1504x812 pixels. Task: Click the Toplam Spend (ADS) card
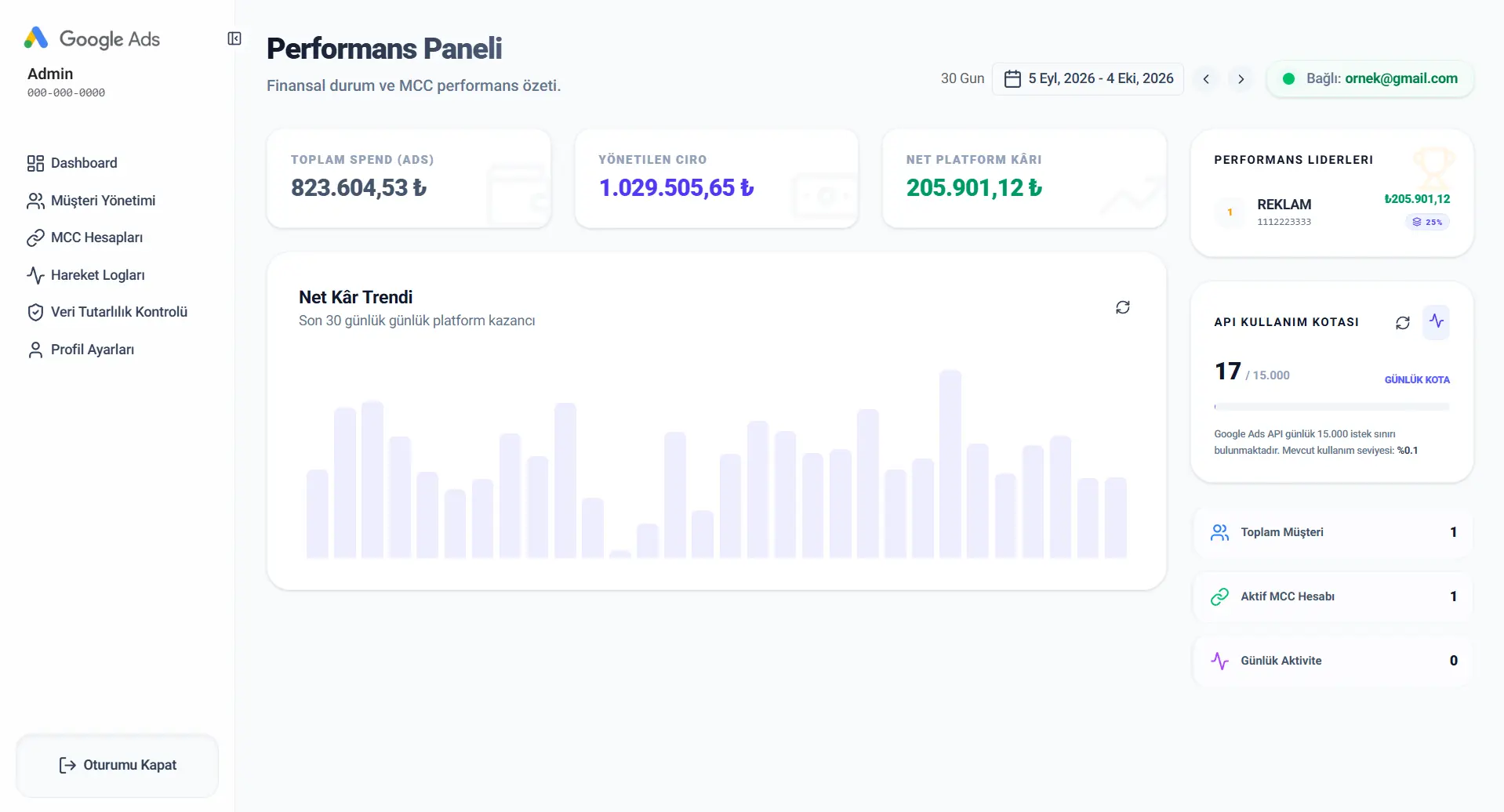409,179
